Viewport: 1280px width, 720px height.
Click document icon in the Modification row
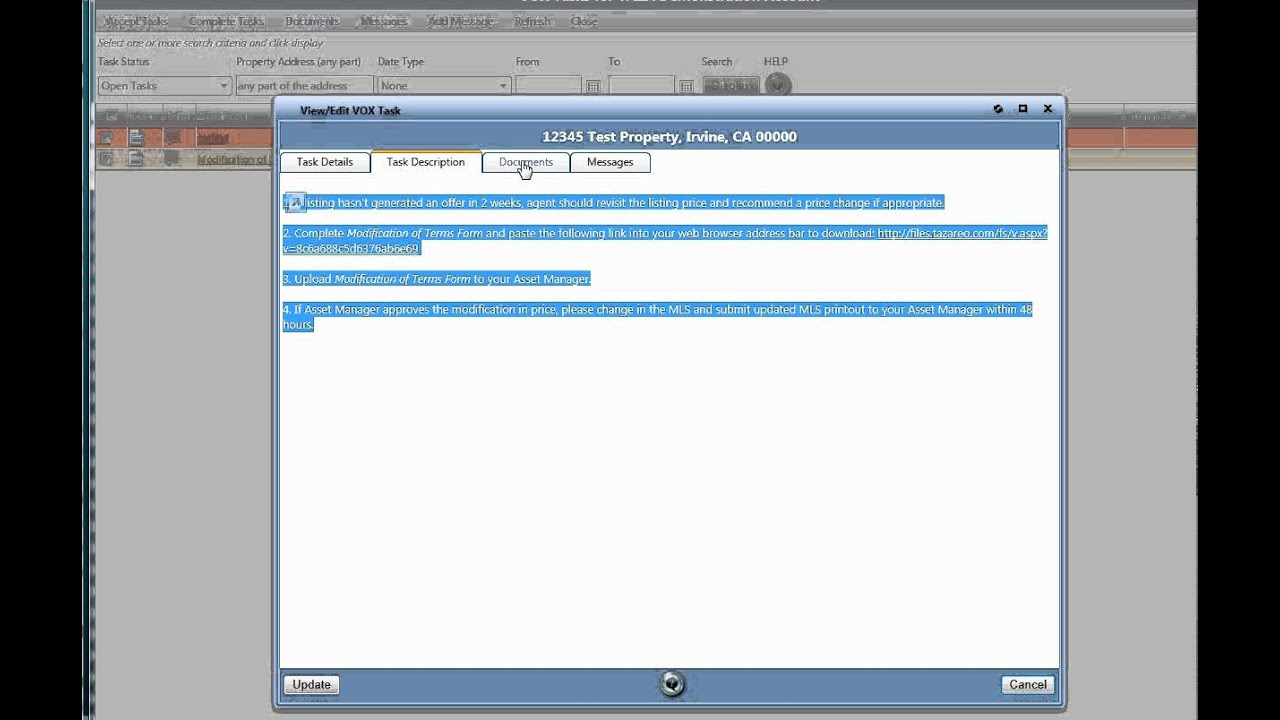tap(136, 158)
